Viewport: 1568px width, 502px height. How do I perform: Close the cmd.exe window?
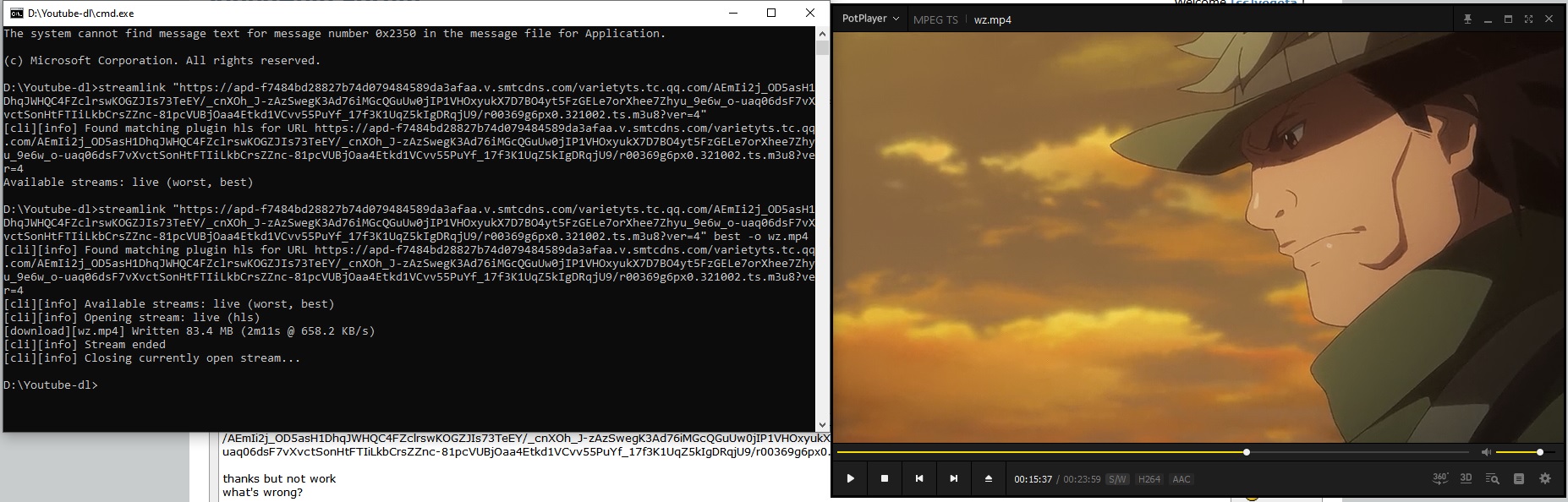coord(810,13)
